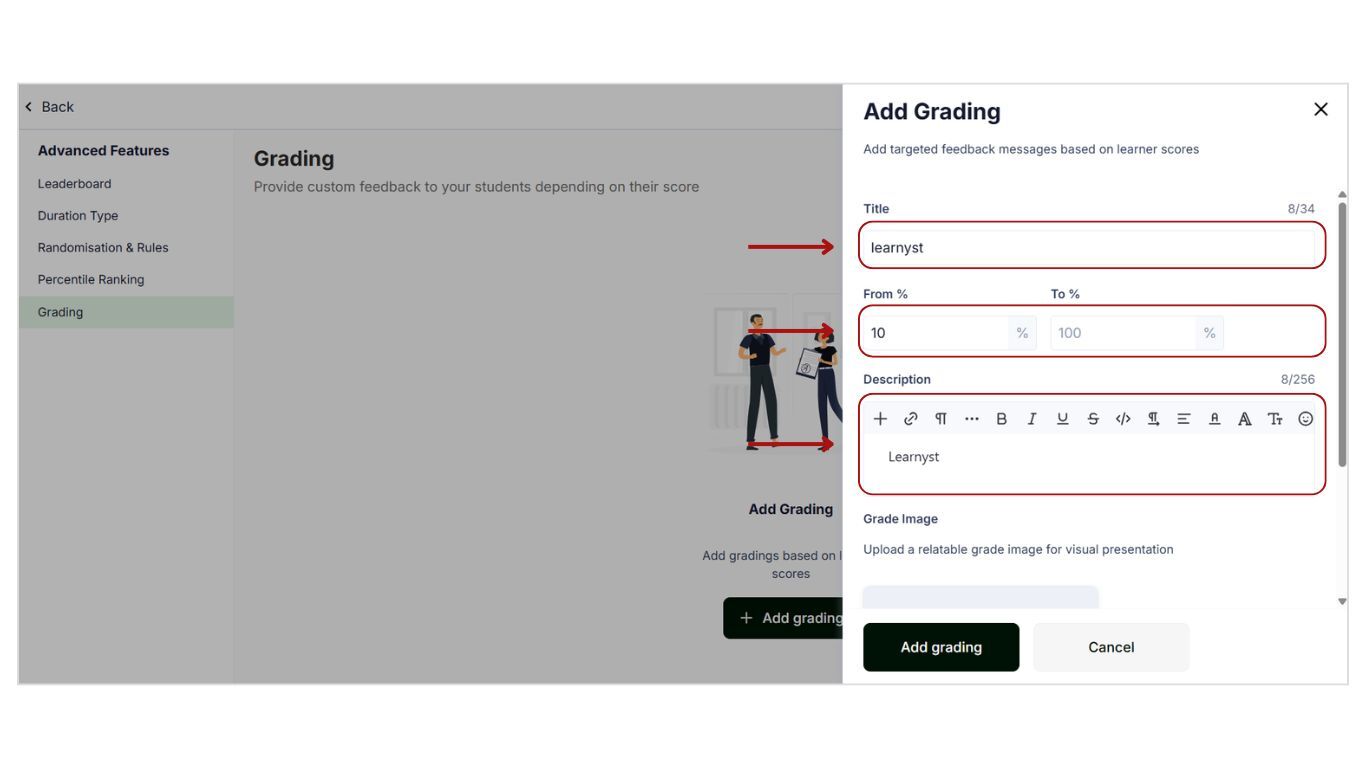
Task: Click the Advanced Features heading
Action: pos(104,151)
